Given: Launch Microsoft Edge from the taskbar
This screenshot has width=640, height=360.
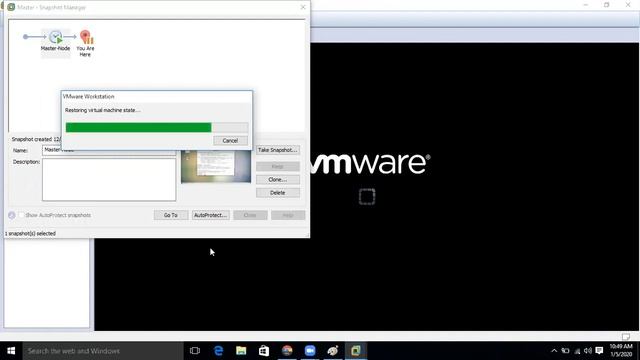Looking at the screenshot, I should pos(218,351).
